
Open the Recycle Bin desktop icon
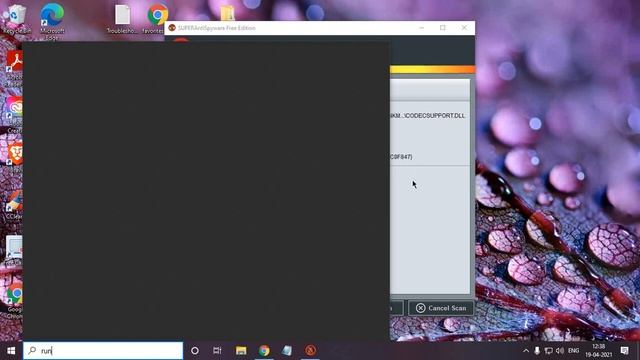click(x=16, y=18)
